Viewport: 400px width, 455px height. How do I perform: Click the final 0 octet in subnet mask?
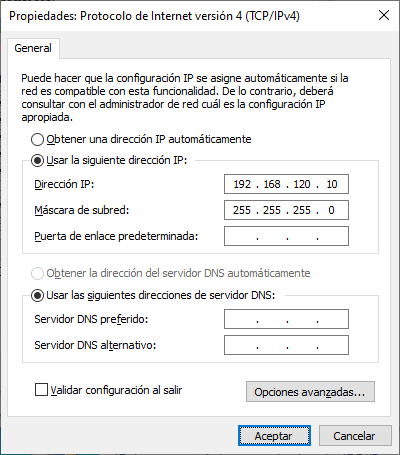tap(331, 210)
